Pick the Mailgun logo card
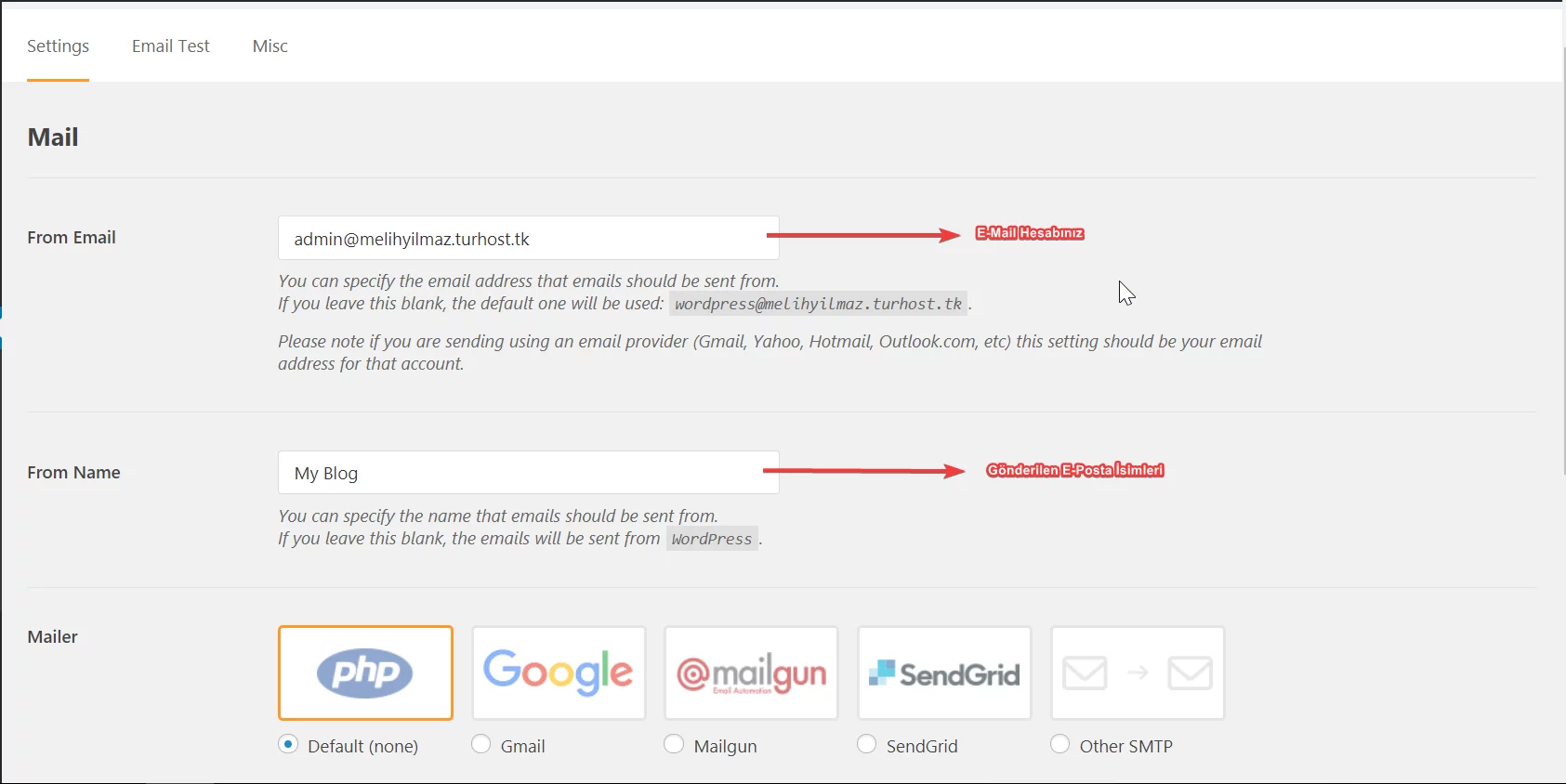This screenshot has width=1566, height=784. click(751, 673)
